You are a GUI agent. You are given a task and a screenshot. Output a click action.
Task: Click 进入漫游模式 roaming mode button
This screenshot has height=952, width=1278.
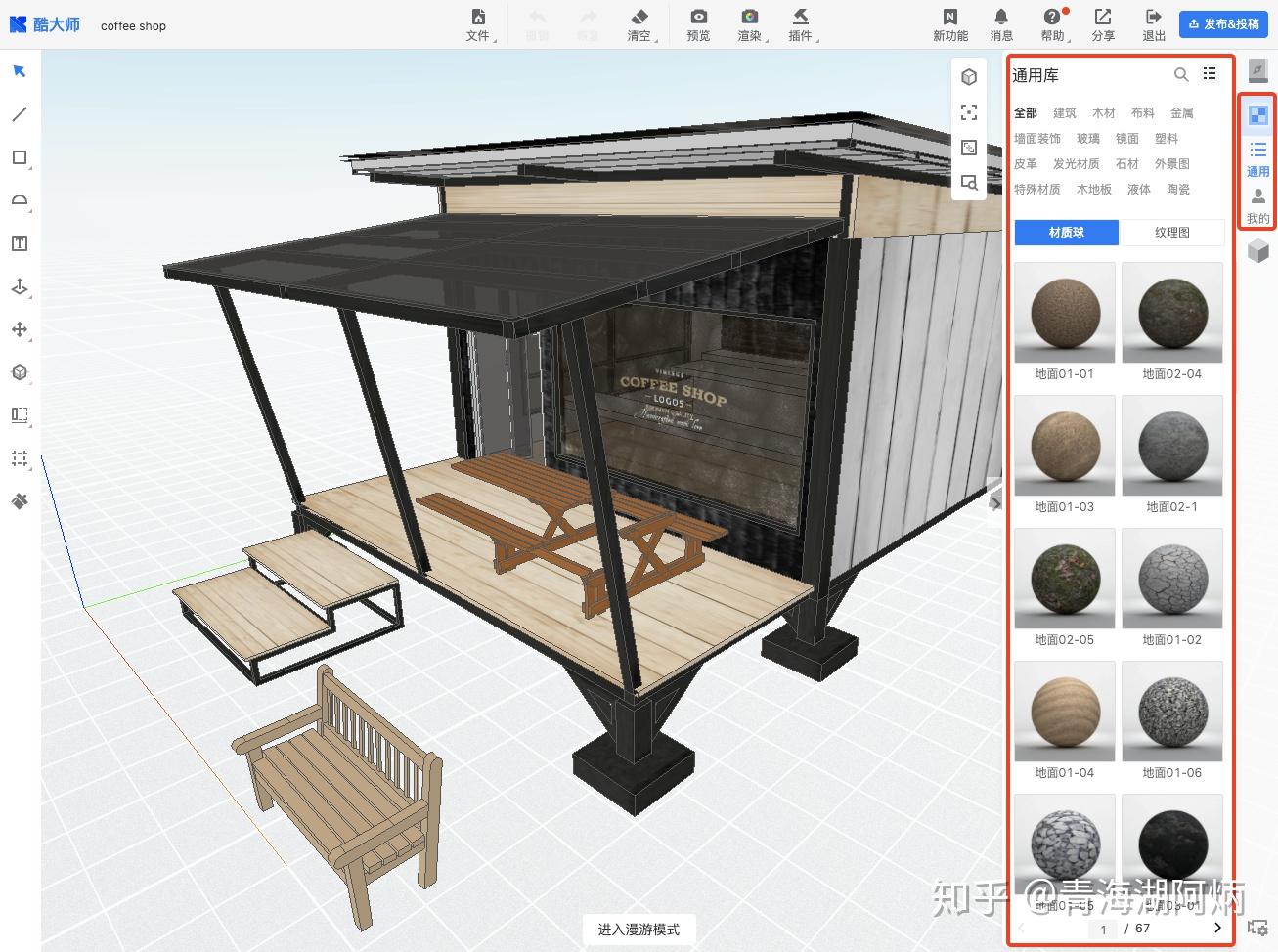click(639, 930)
